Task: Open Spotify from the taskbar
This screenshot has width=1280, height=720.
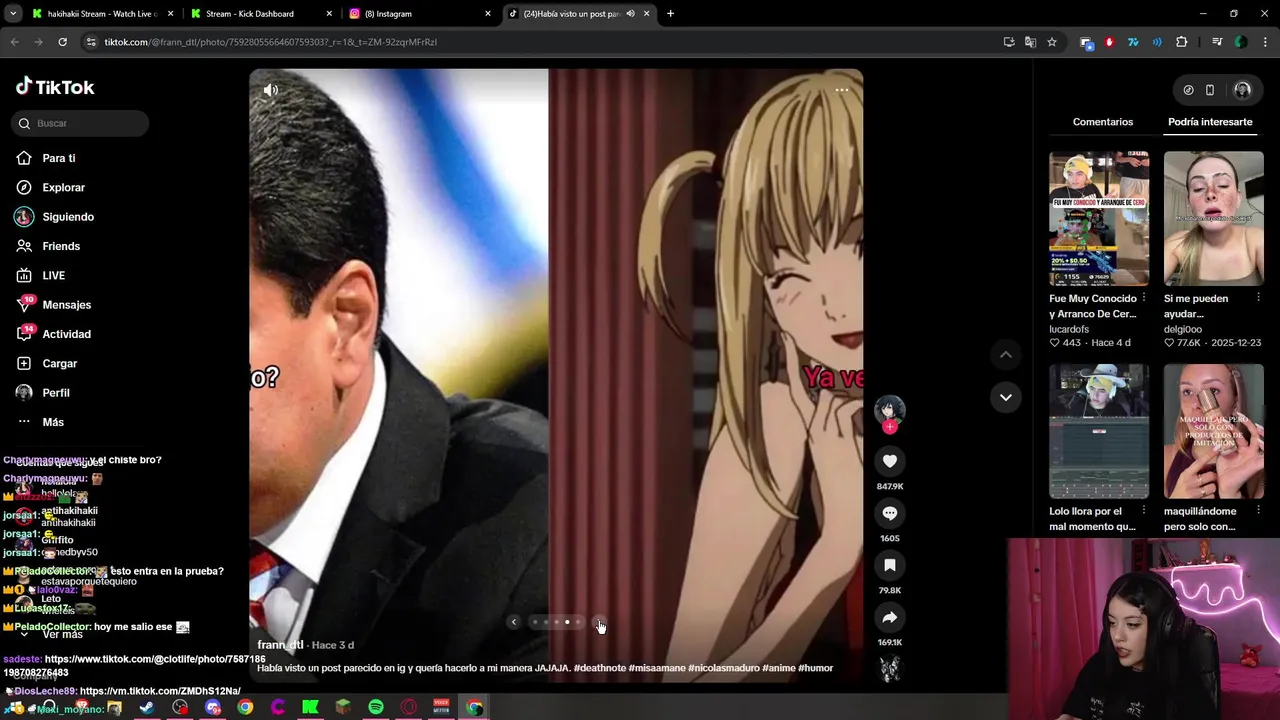Action: pyautogui.click(x=376, y=707)
